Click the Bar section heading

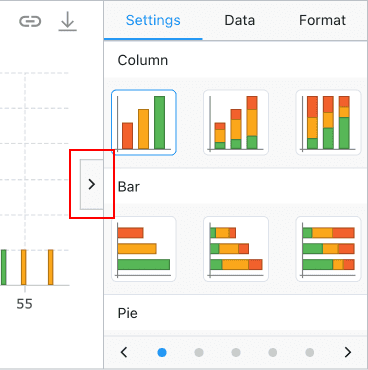coord(129,187)
